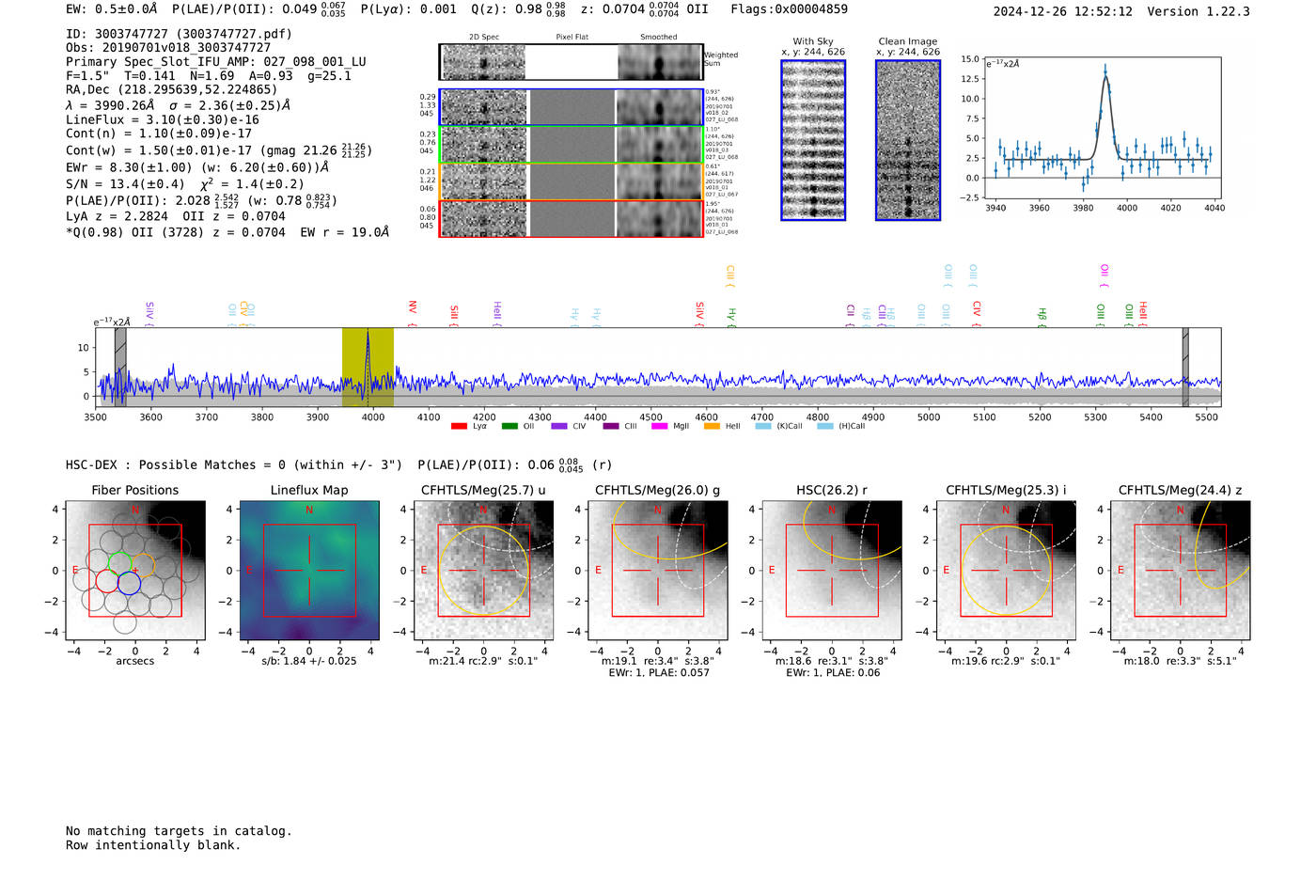
Task: Click the 2D Spec column header
Action: coord(484,38)
